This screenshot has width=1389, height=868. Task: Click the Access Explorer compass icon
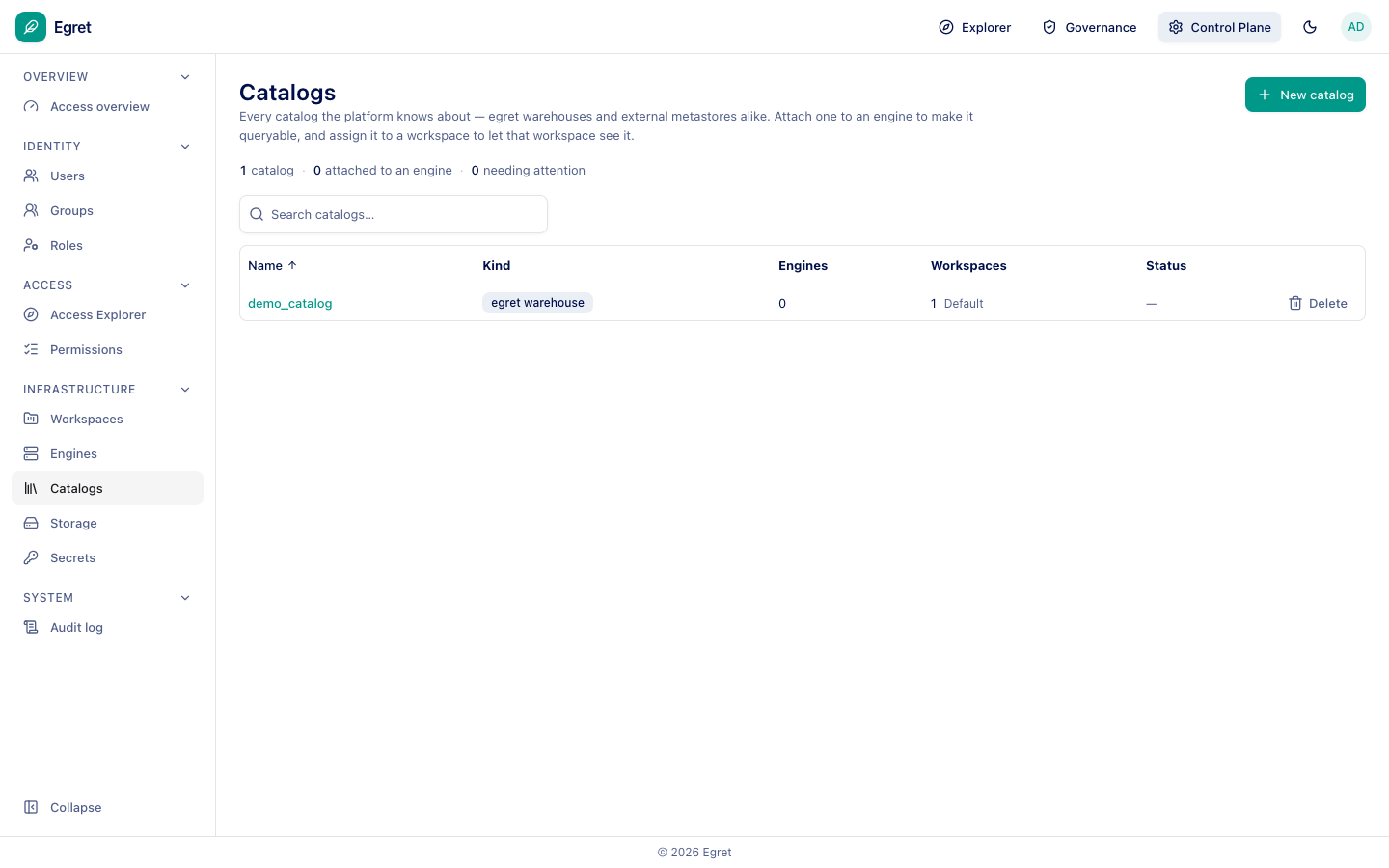[x=31, y=315]
